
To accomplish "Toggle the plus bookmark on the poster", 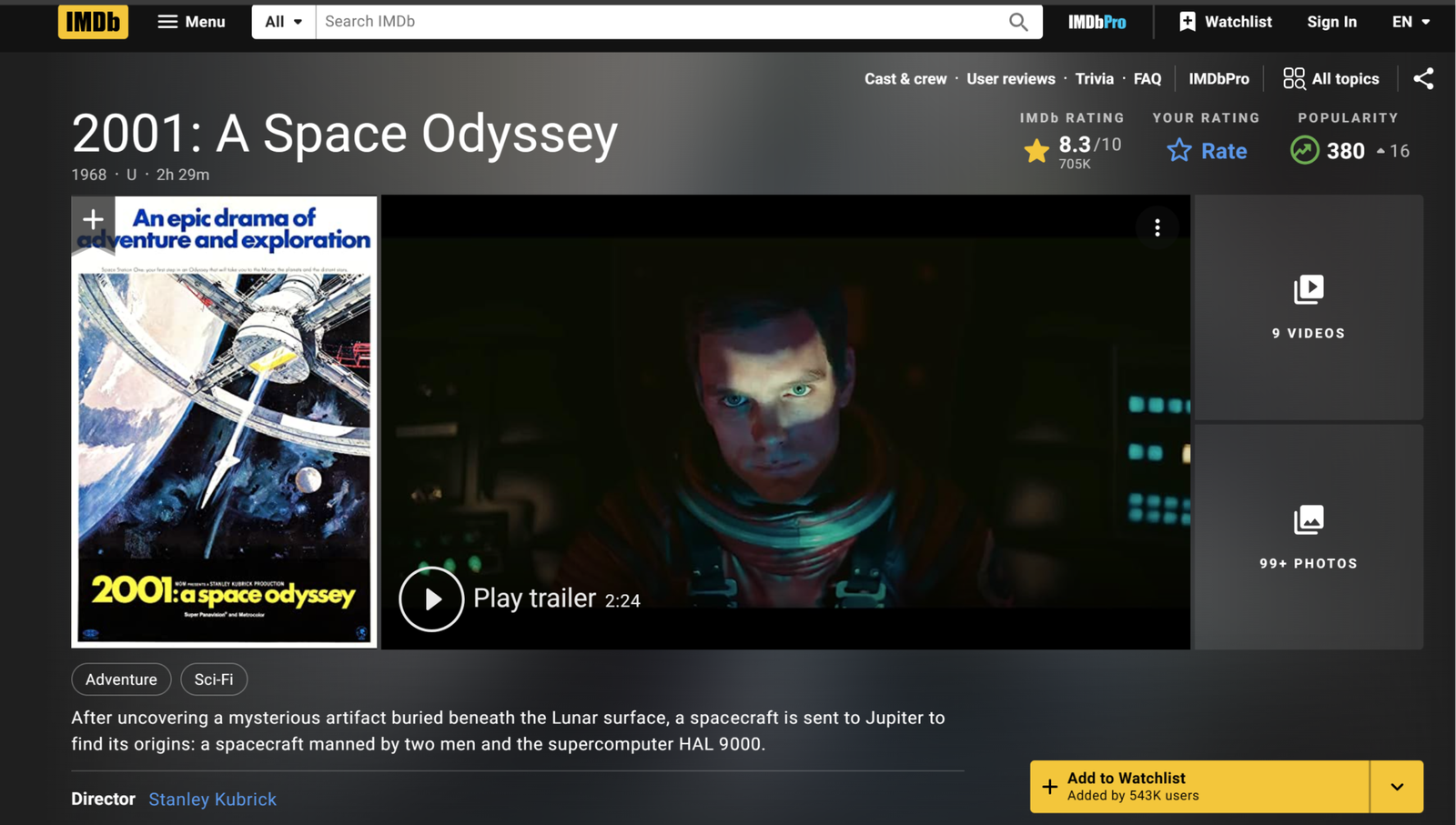I will coord(93,219).
